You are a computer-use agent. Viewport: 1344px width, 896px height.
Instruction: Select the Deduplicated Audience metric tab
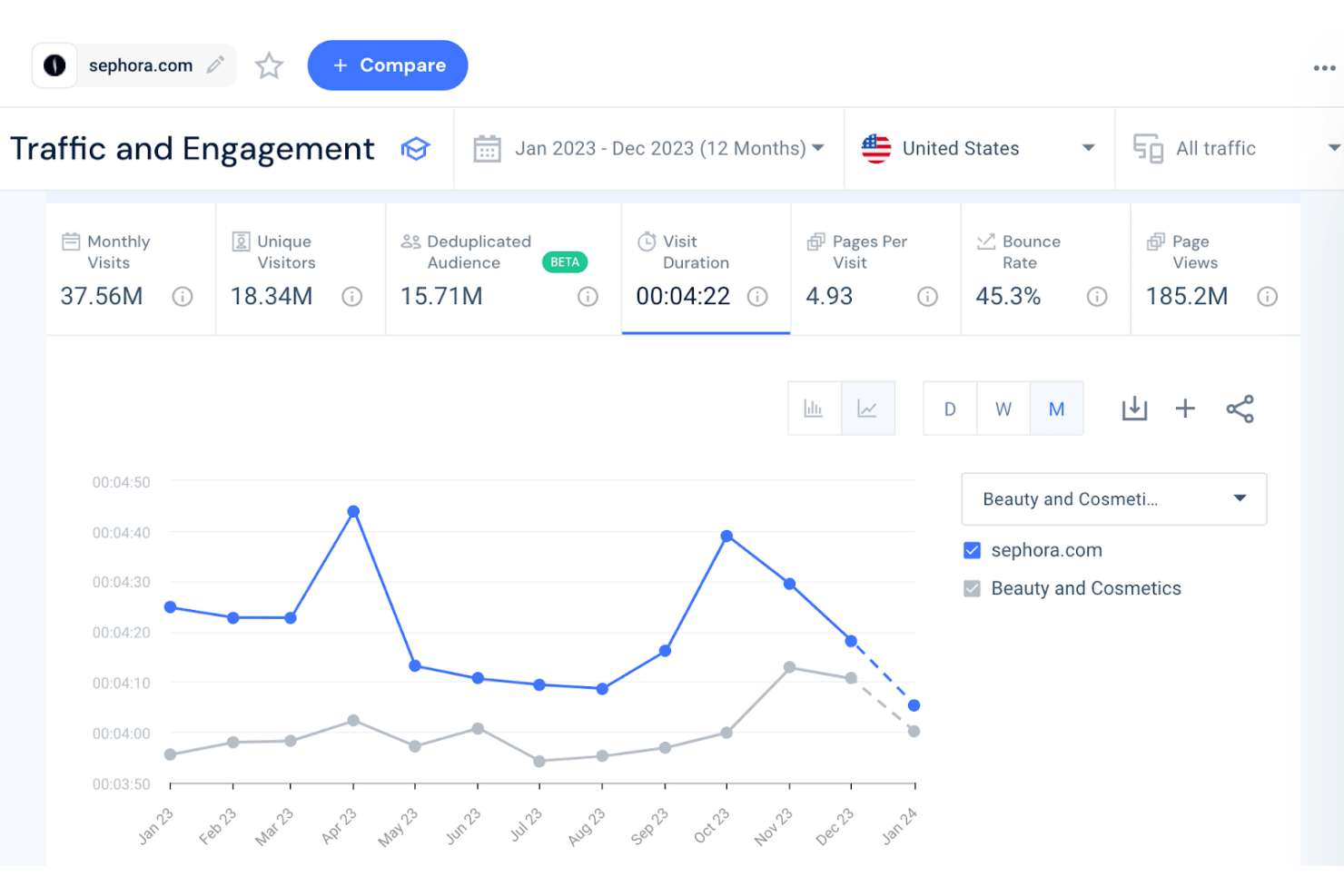(504, 269)
